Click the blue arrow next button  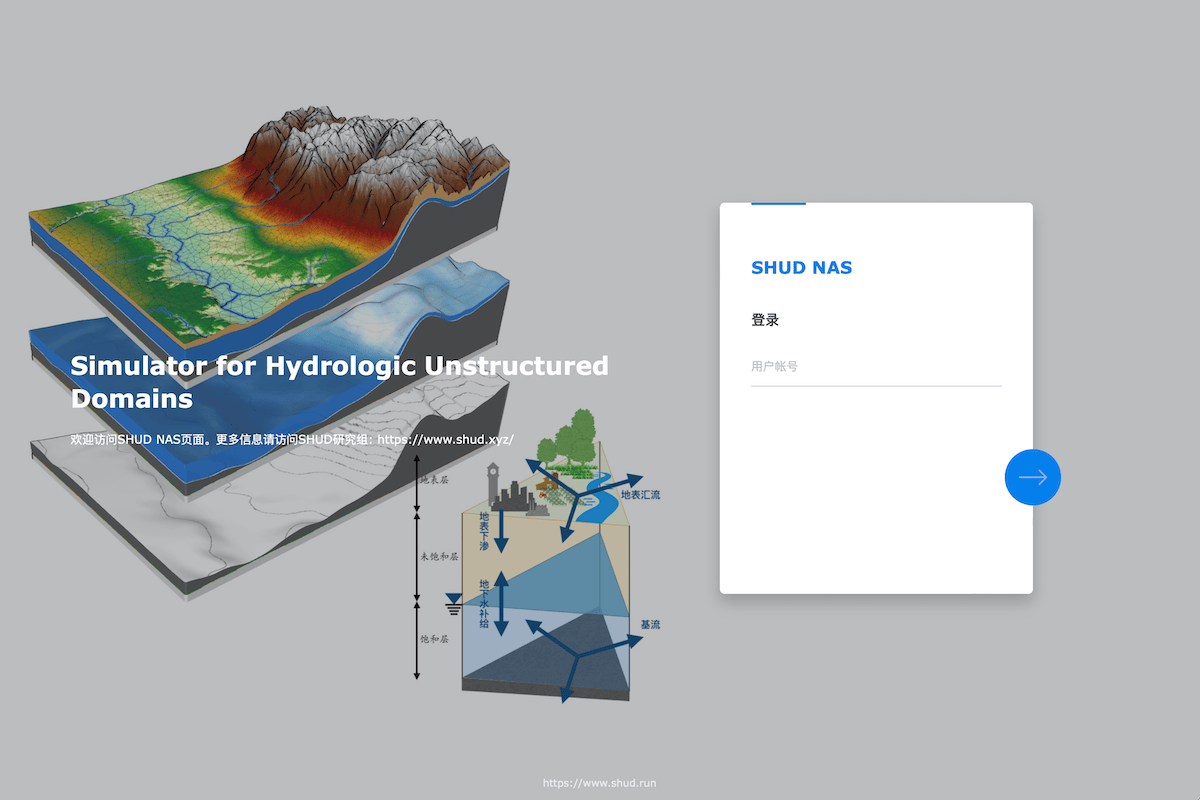pyautogui.click(x=1032, y=477)
